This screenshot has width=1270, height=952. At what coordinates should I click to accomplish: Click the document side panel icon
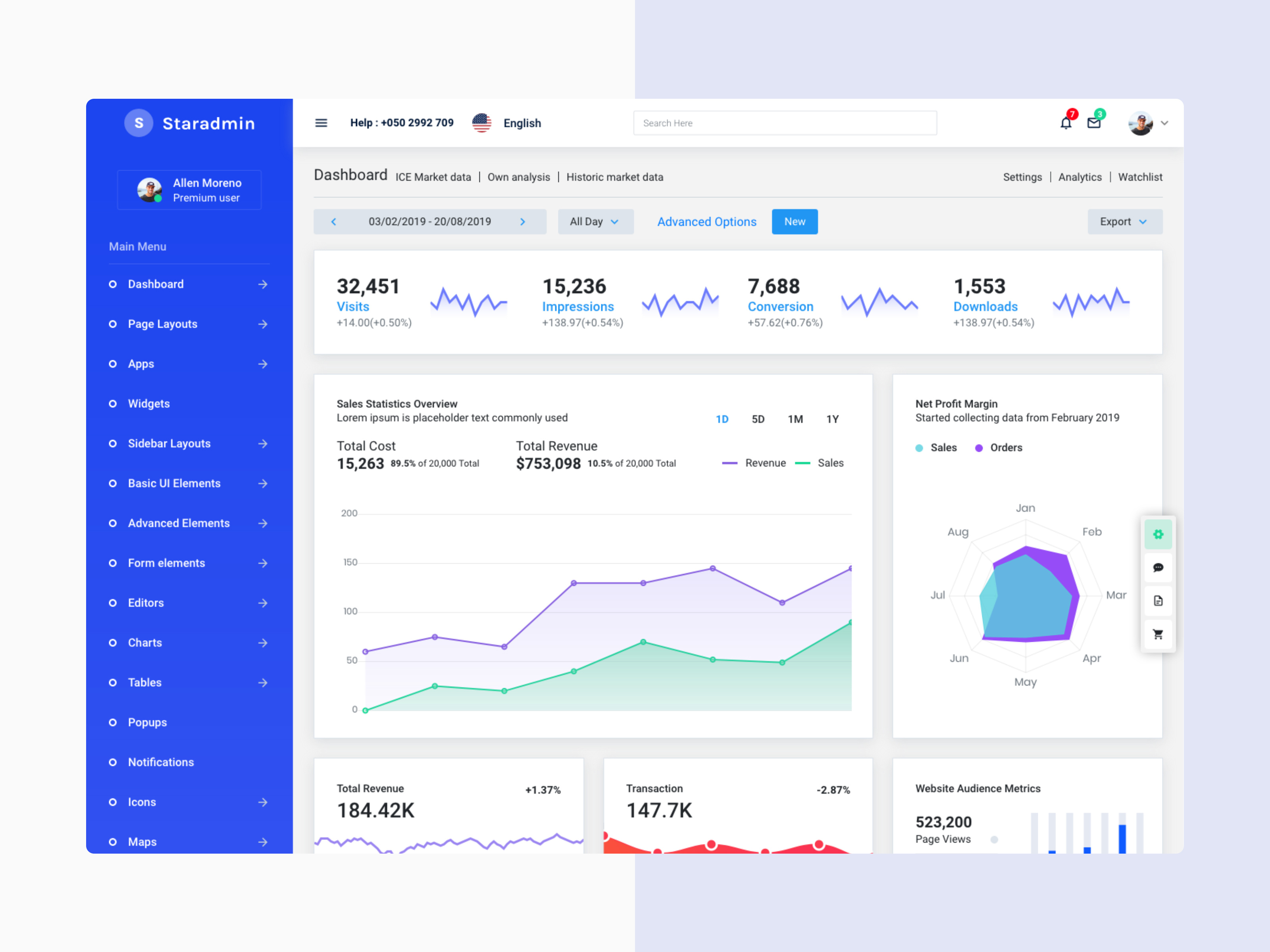pos(1157,601)
